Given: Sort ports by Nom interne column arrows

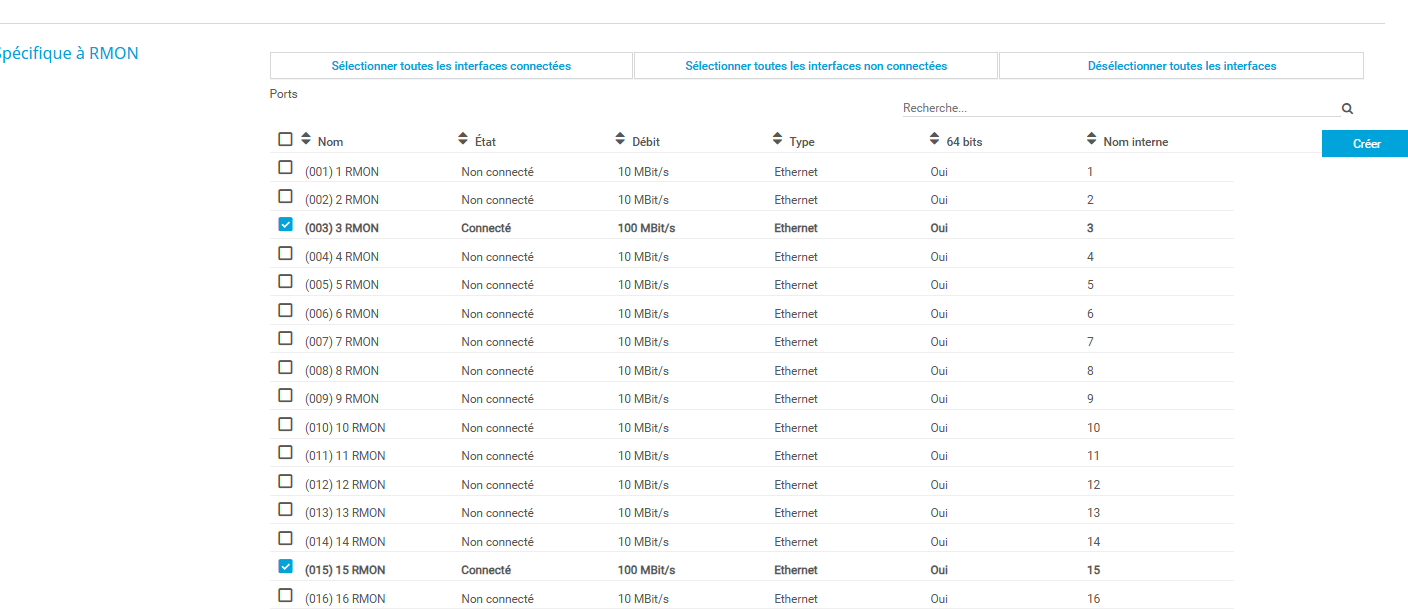Looking at the screenshot, I should click(1091, 140).
